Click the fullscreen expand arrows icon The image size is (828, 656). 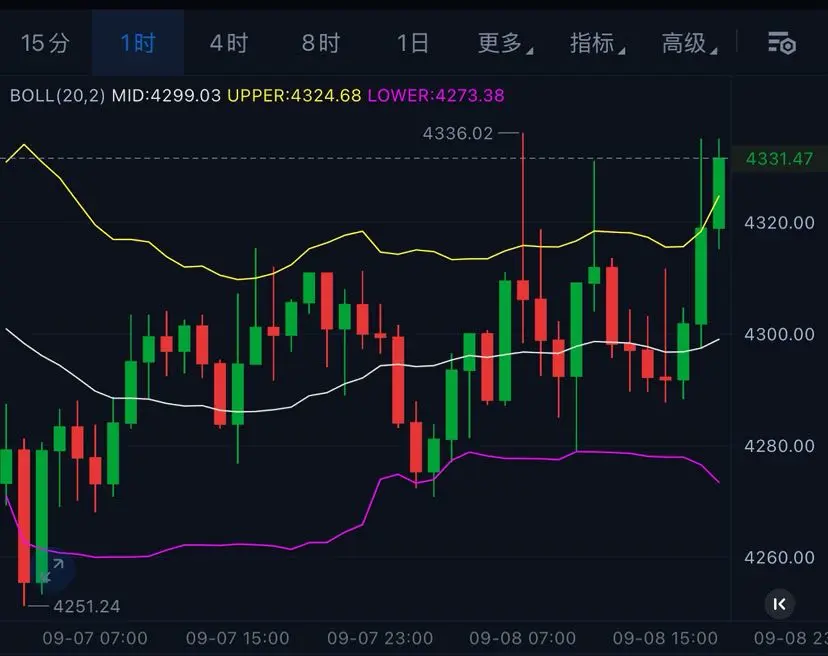pyautogui.click(x=52, y=570)
